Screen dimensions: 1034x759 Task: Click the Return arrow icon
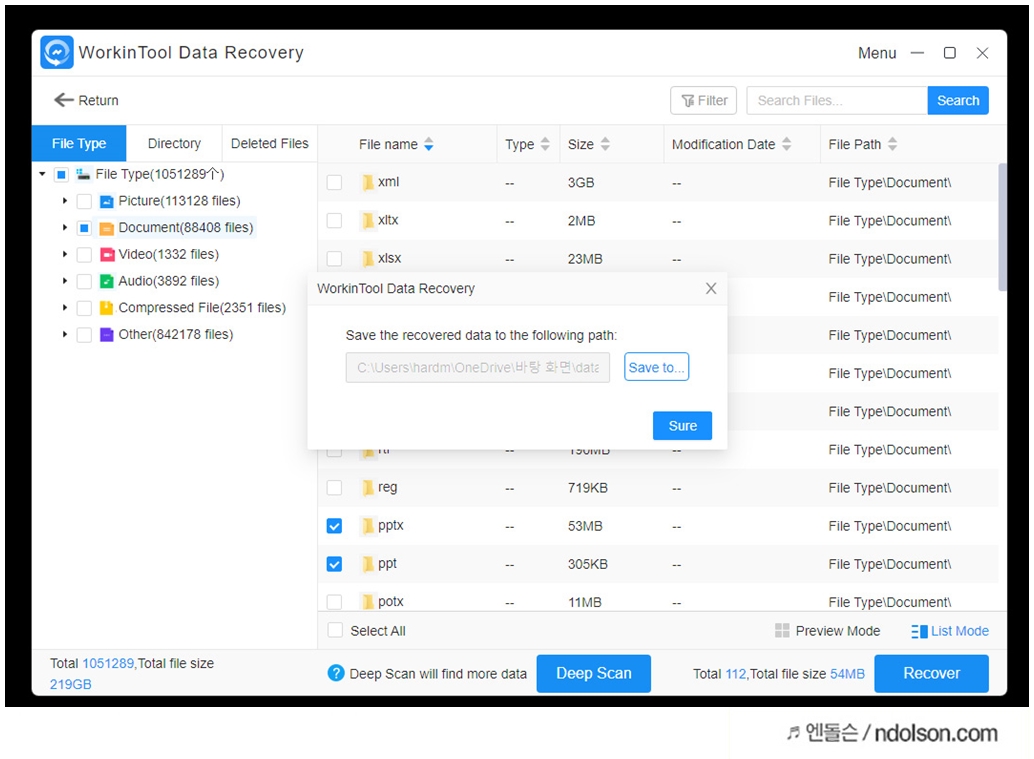[x=63, y=100]
